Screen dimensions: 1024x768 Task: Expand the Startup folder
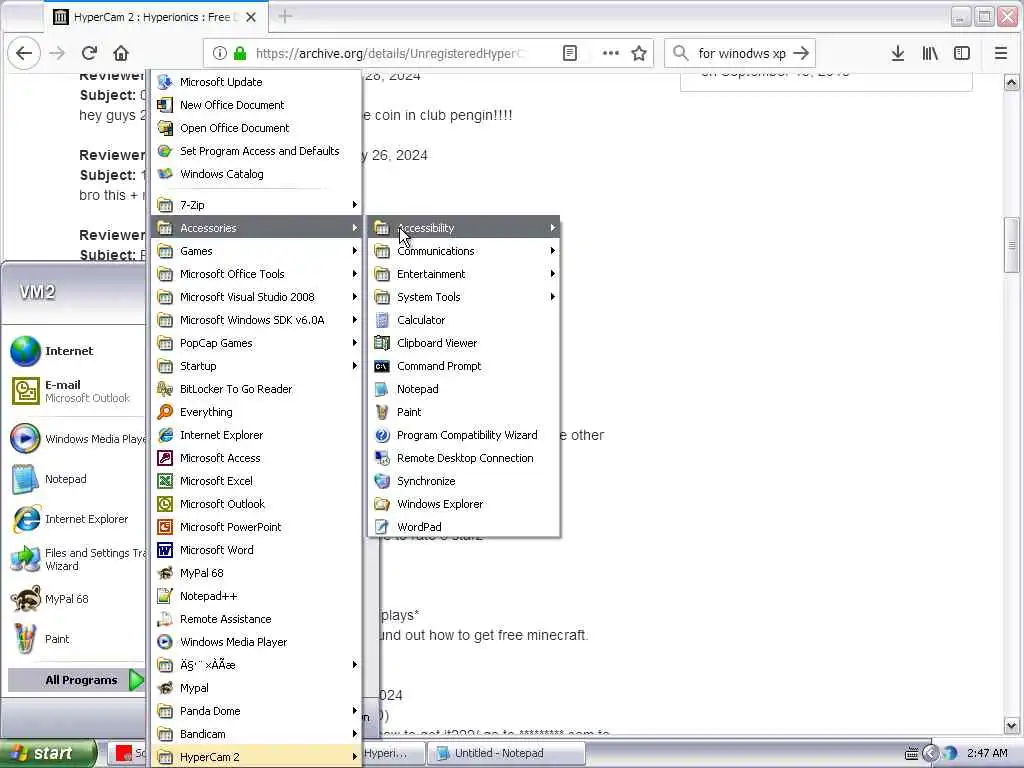(257, 366)
